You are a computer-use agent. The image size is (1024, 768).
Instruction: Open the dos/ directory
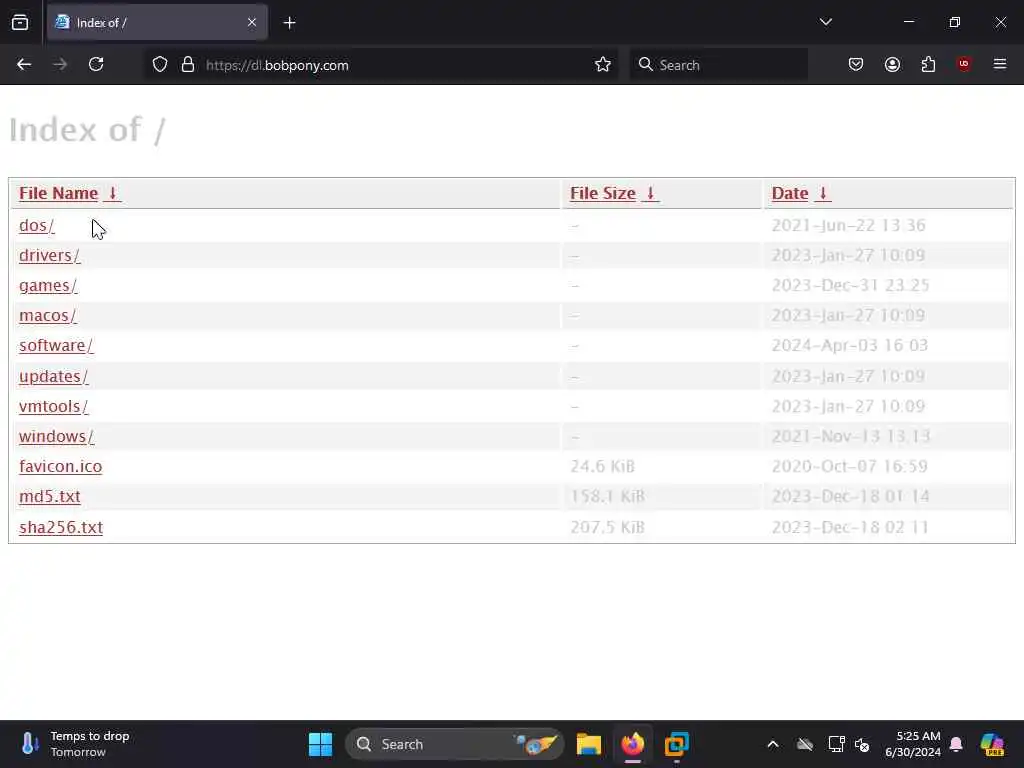(x=37, y=225)
